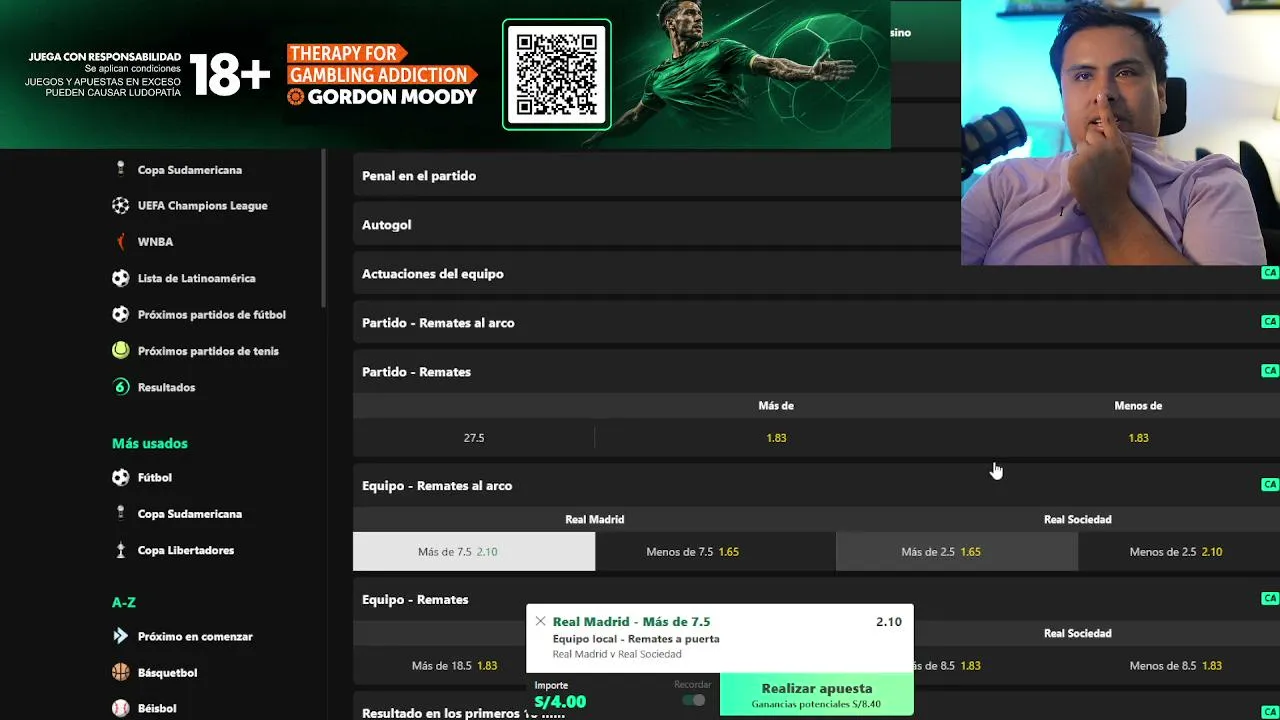
Task: Place the bet with Realizar apuesta
Action: point(817,694)
